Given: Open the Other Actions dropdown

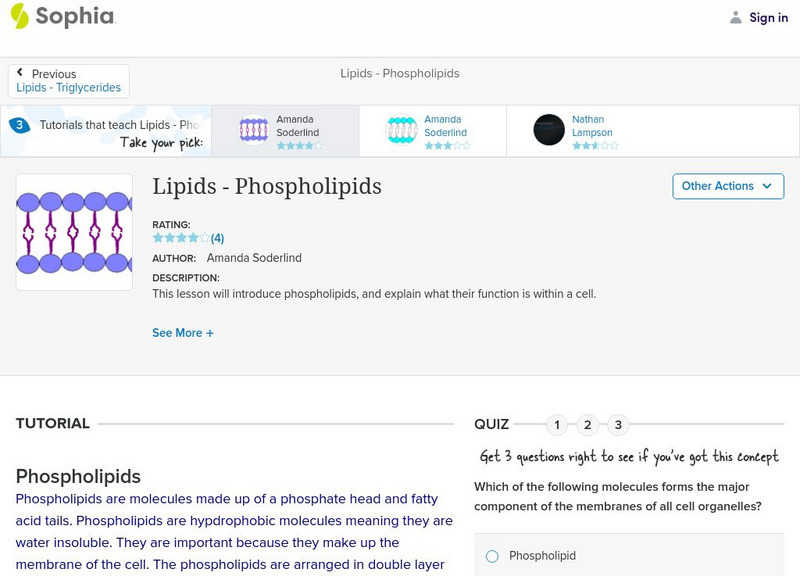Looking at the screenshot, I should click(728, 186).
